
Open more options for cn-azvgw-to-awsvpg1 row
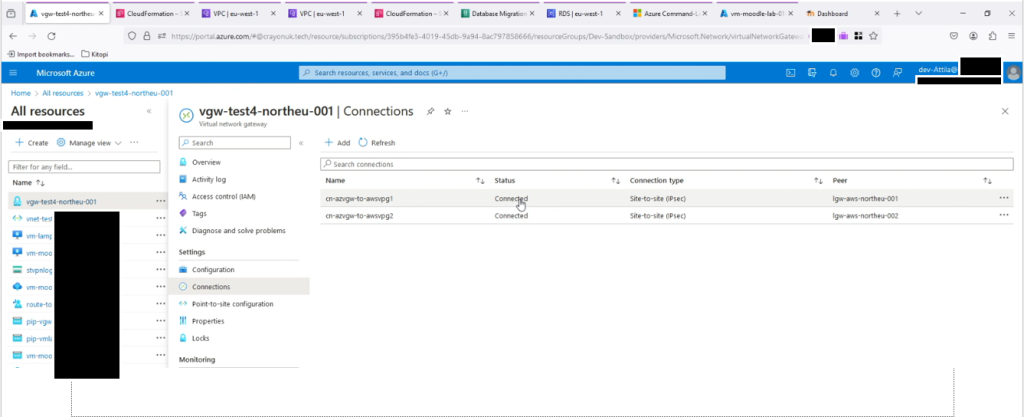click(1004, 199)
